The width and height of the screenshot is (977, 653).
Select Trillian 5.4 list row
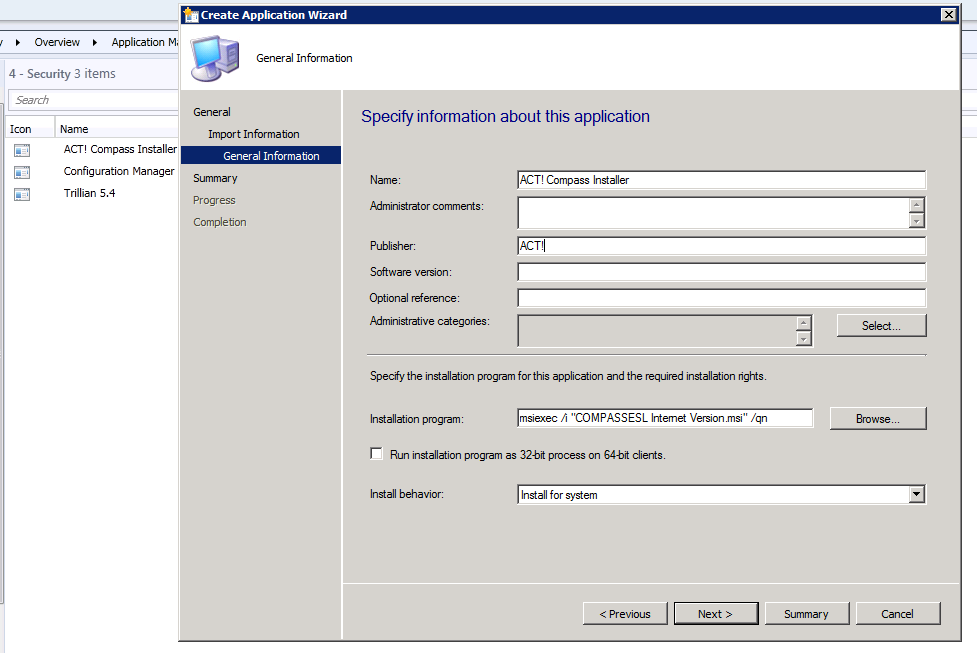[92, 194]
